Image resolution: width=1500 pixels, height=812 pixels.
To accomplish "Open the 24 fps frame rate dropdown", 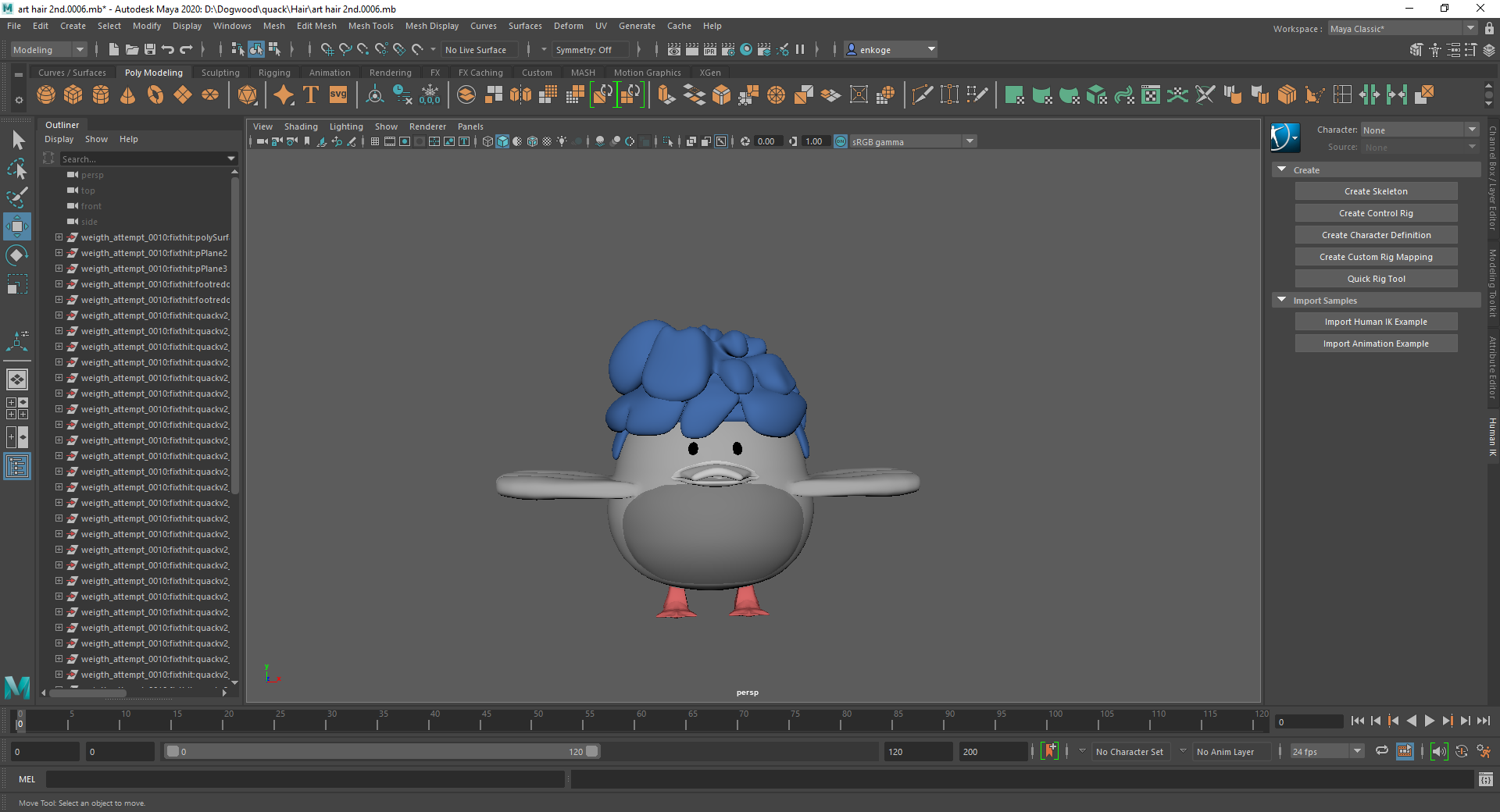I will click(x=1327, y=751).
